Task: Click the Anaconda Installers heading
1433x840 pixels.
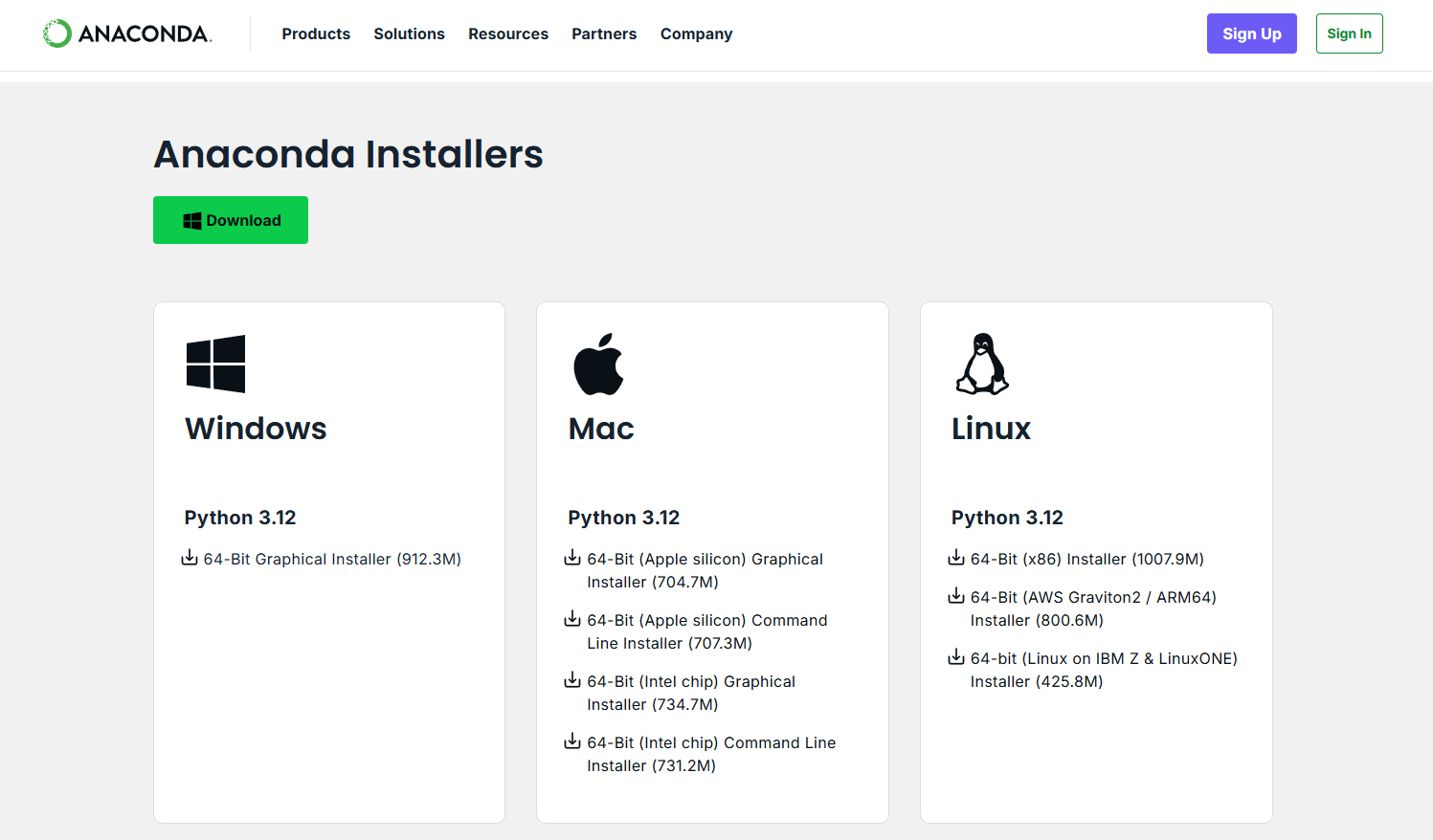Action: coord(348,154)
